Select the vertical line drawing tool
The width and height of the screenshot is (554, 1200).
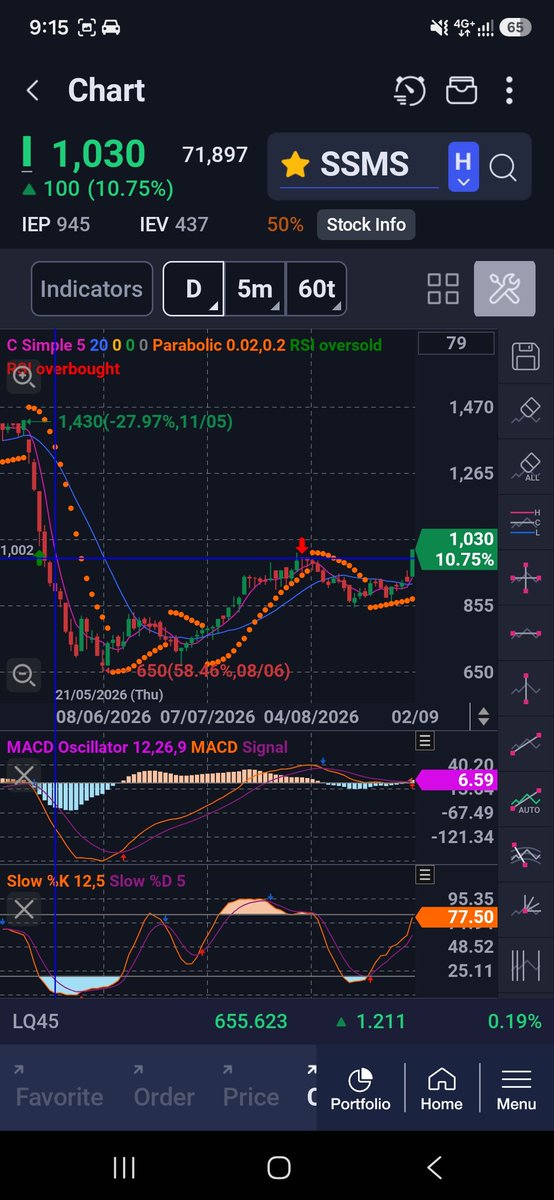click(526, 687)
